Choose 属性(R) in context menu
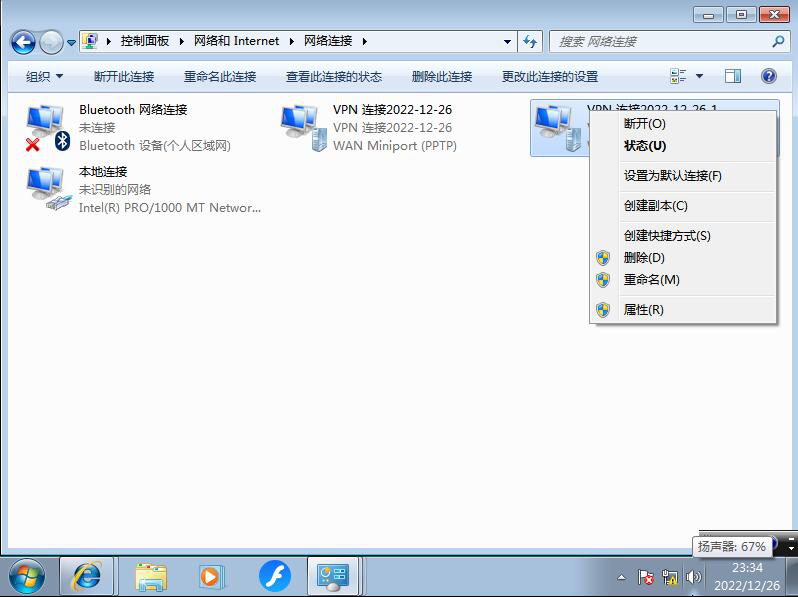Screen dimensions: 798x597 pyautogui.click(x=683, y=309)
